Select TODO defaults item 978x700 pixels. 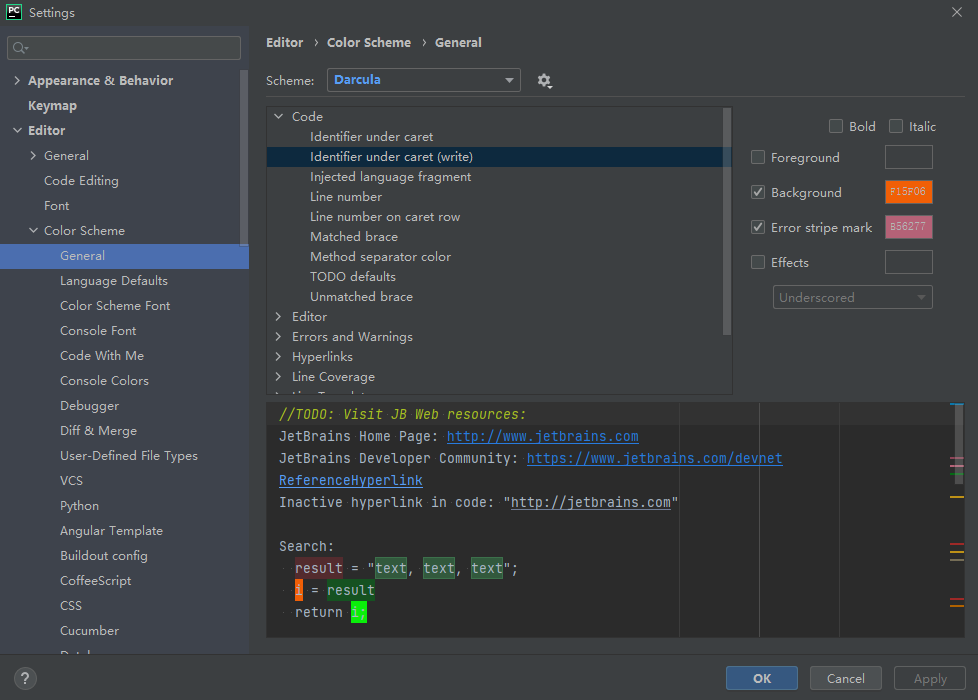[352, 276]
